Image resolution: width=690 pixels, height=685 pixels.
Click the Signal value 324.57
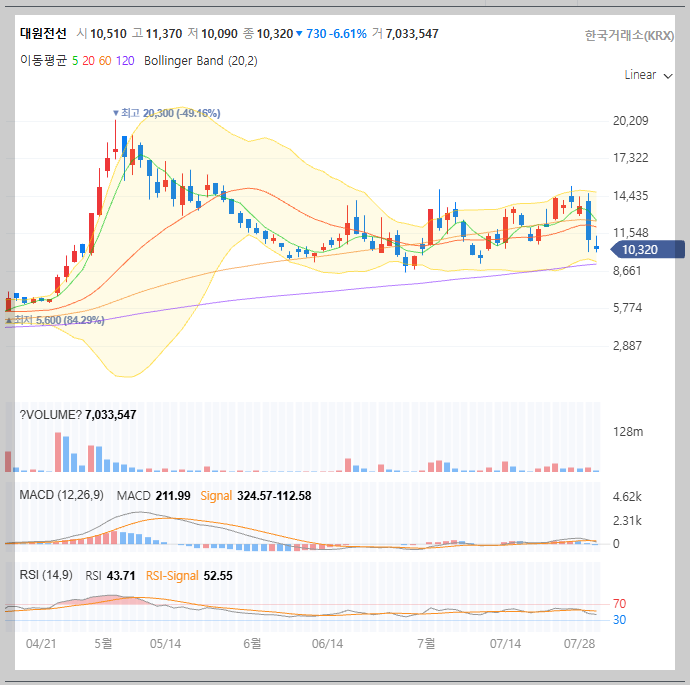point(255,496)
